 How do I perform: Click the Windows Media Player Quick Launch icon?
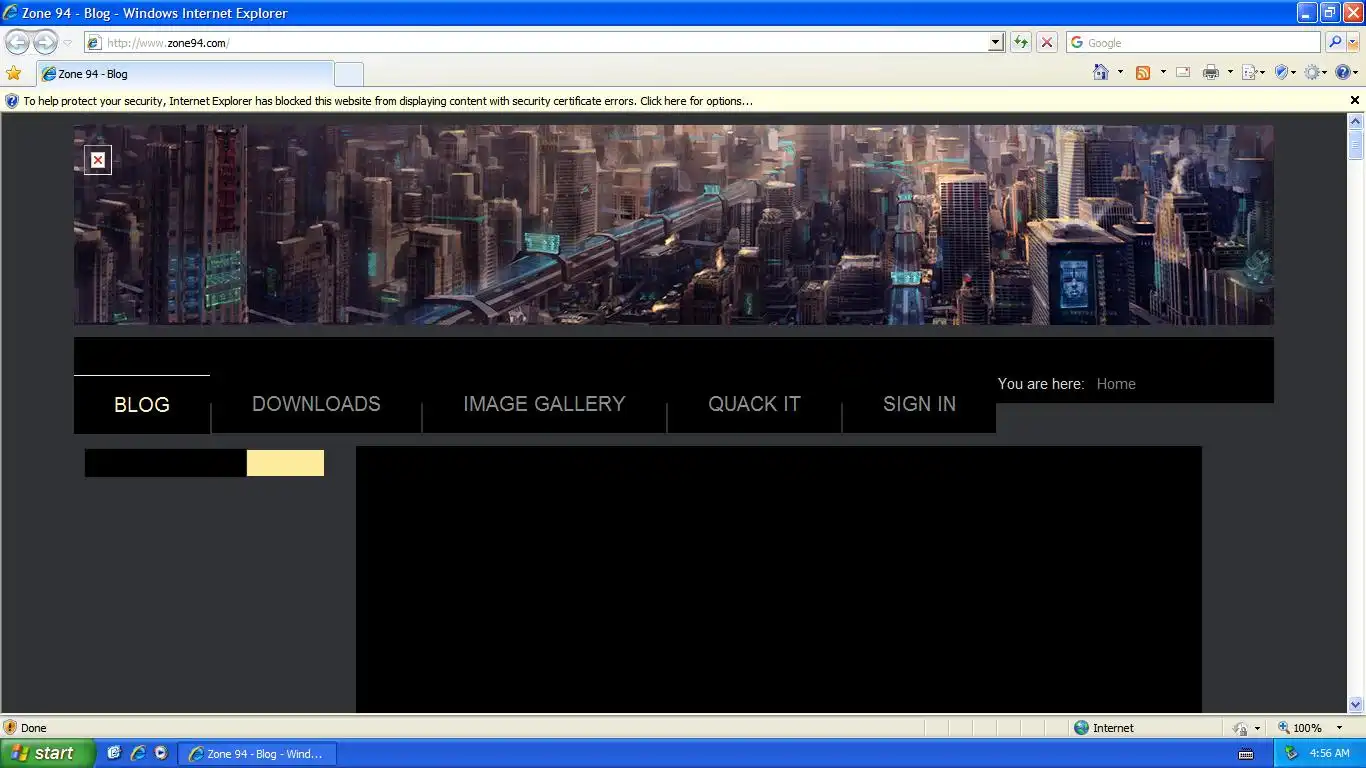161,753
